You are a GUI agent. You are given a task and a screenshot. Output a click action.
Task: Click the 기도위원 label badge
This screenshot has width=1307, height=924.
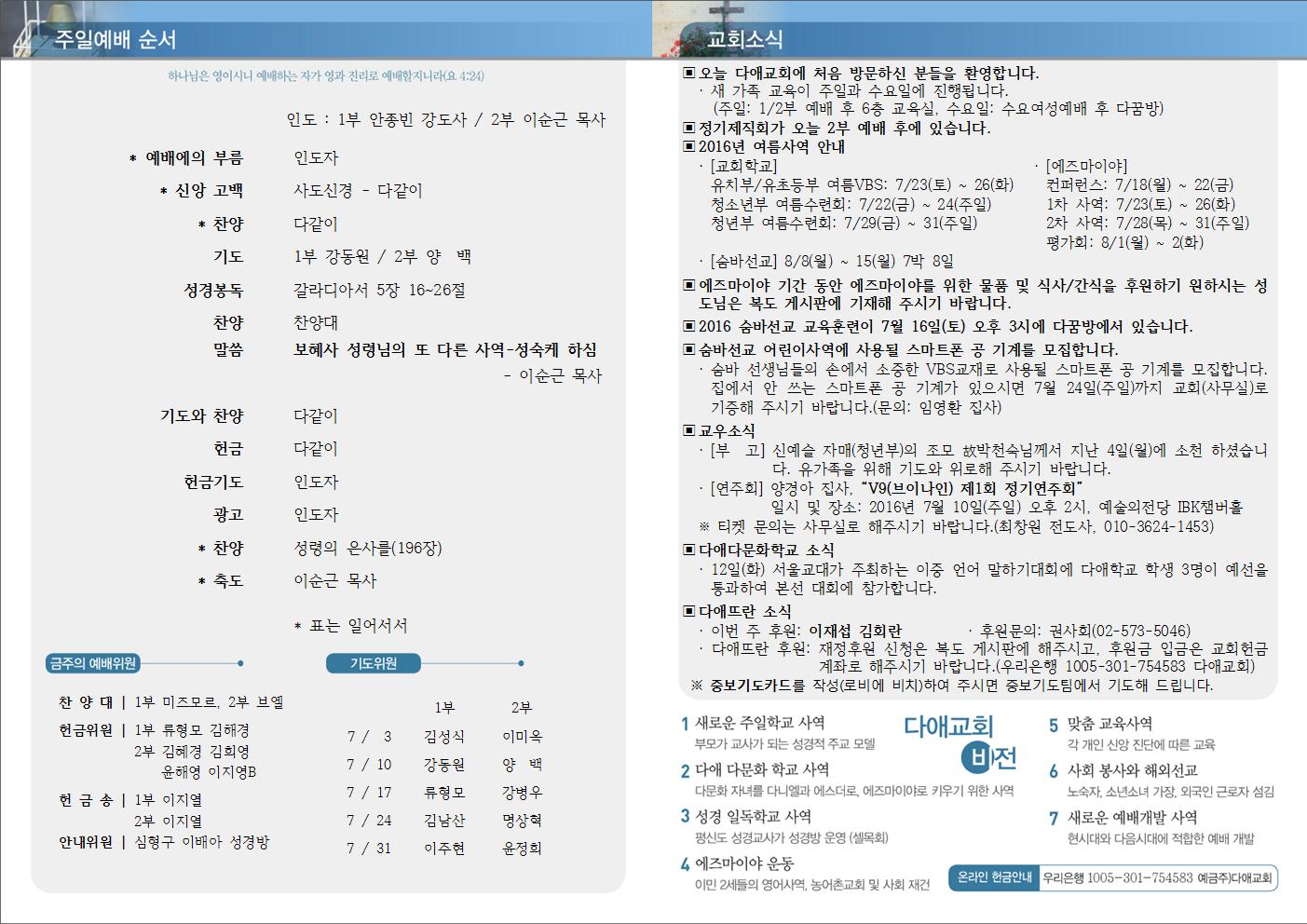coord(374,663)
